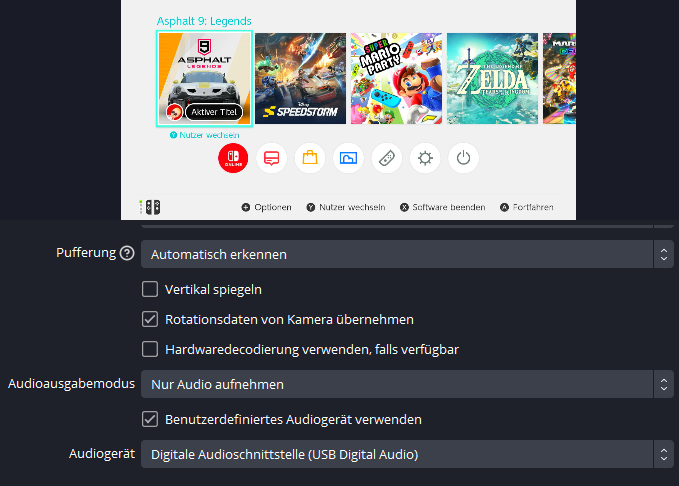Select the partially visible Mario Kart tile

pyautogui.click(x=559, y=78)
